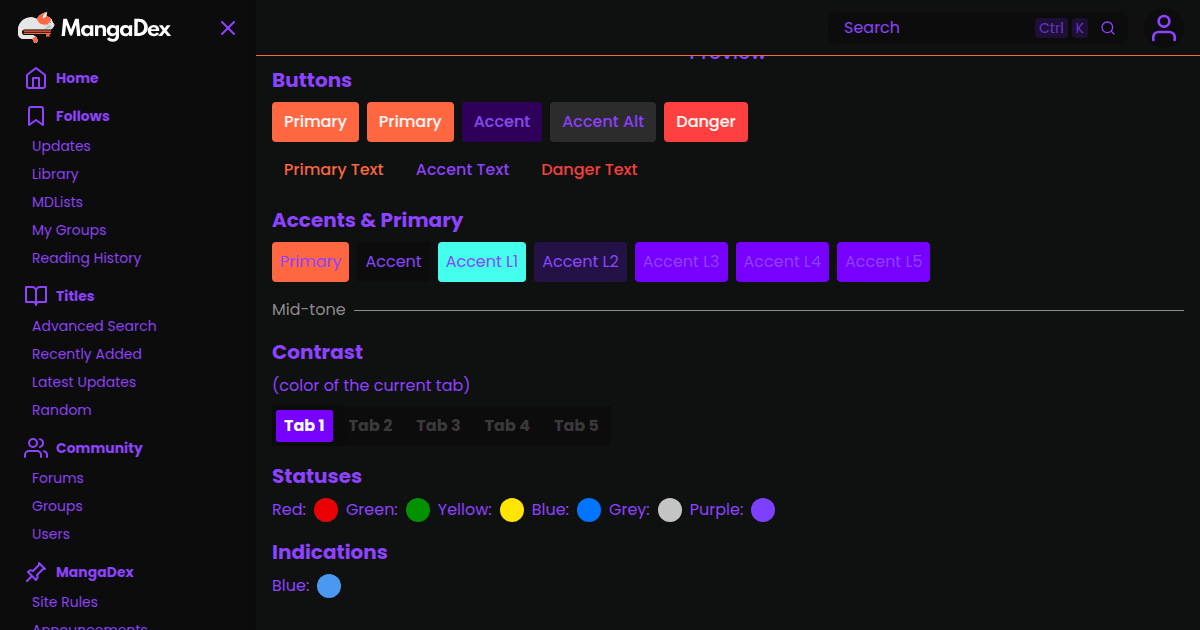
Task: Click the Home house icon
Action: [x=36, y=78]
